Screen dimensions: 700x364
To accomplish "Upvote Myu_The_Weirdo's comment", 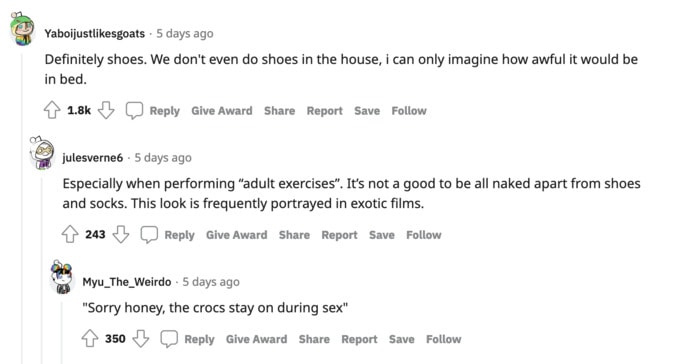I will tap(90, 339).
